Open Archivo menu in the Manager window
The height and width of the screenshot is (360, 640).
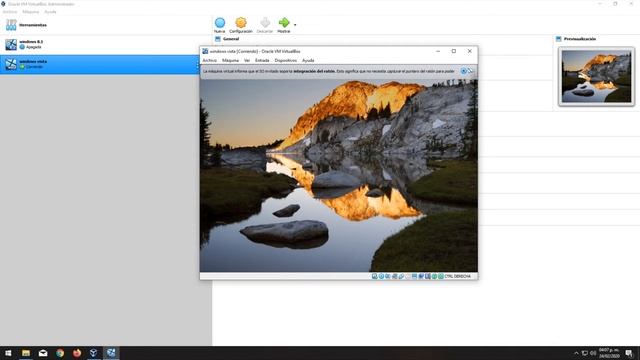point(10,12)
